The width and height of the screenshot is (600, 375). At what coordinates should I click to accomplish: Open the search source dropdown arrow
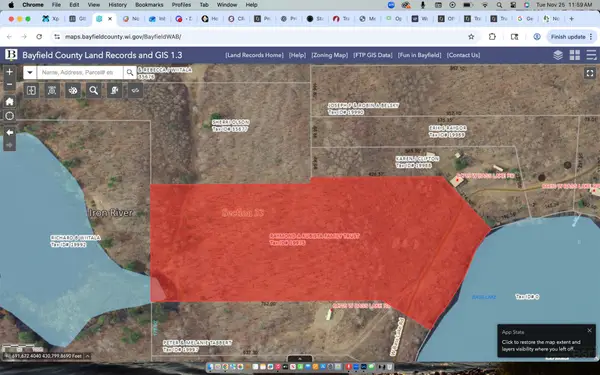coord(30,72)
